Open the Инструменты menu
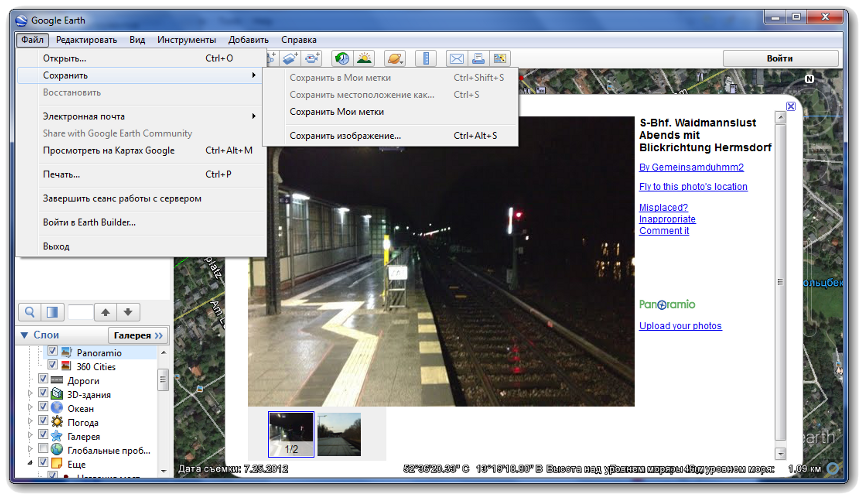This screenshot has height=500, width=865. [x=186, y=40]
